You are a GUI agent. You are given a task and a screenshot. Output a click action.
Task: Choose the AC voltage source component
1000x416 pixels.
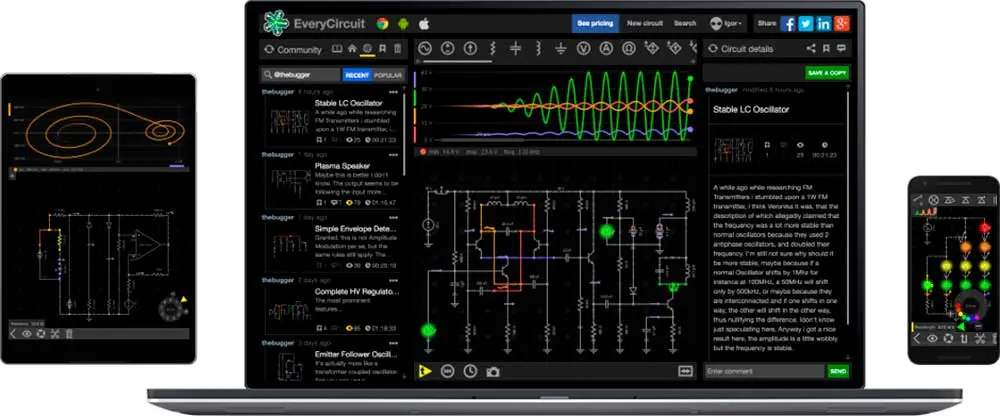point(424,48)
